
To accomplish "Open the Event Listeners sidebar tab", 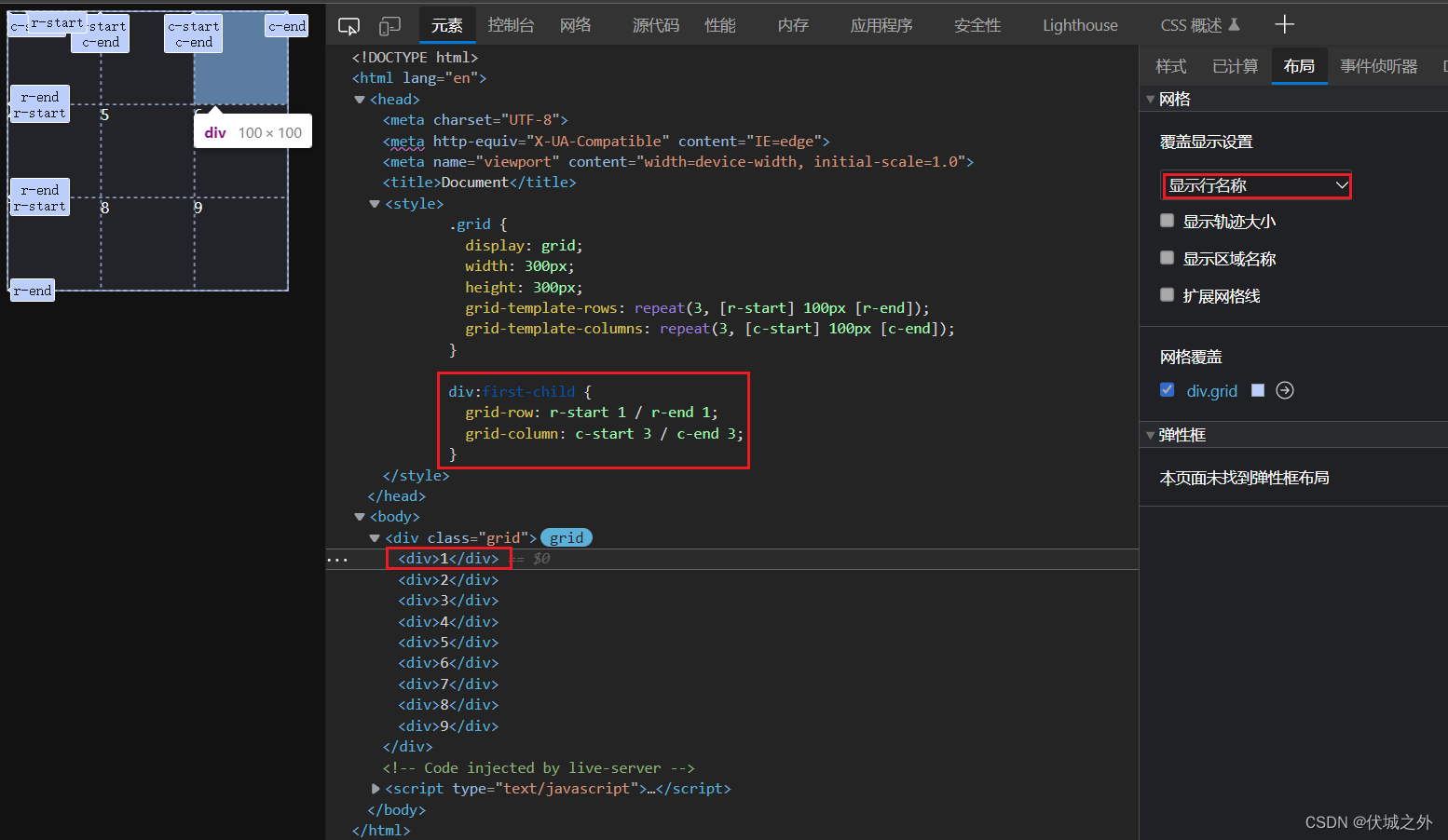I will pos(1379,66).
